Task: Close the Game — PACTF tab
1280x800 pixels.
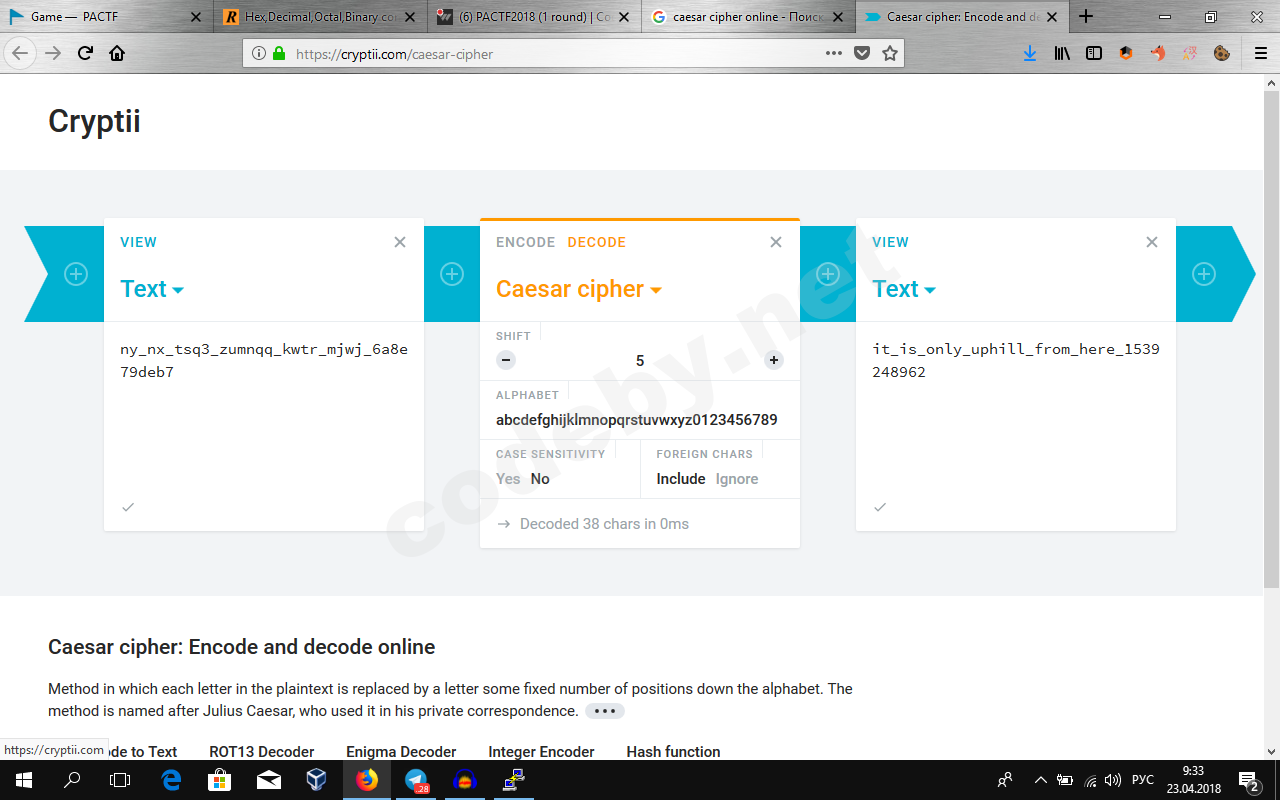Action: click(195, 17)
